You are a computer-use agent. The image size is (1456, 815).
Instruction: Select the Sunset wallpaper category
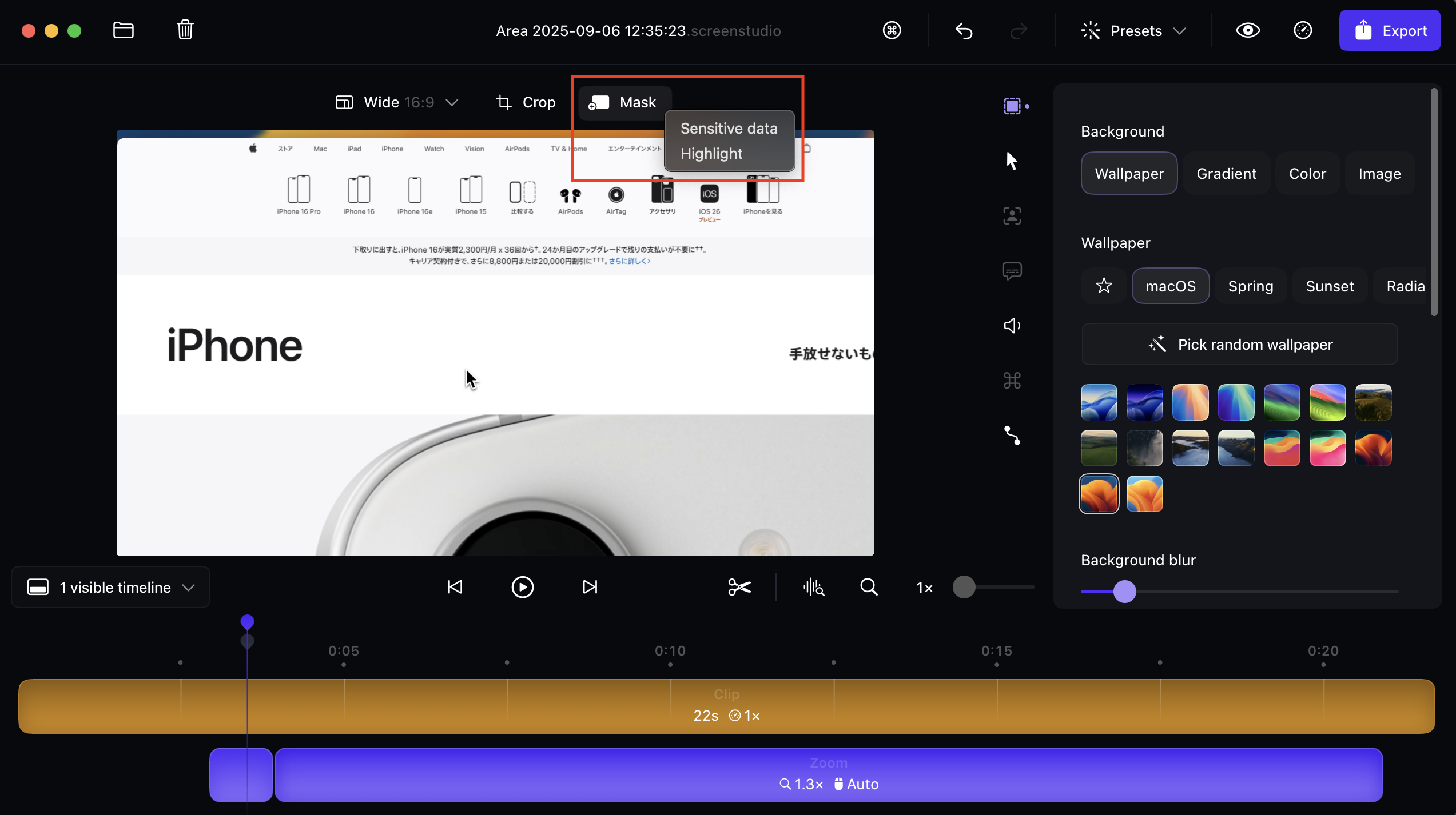click(x=1330, y=286)
